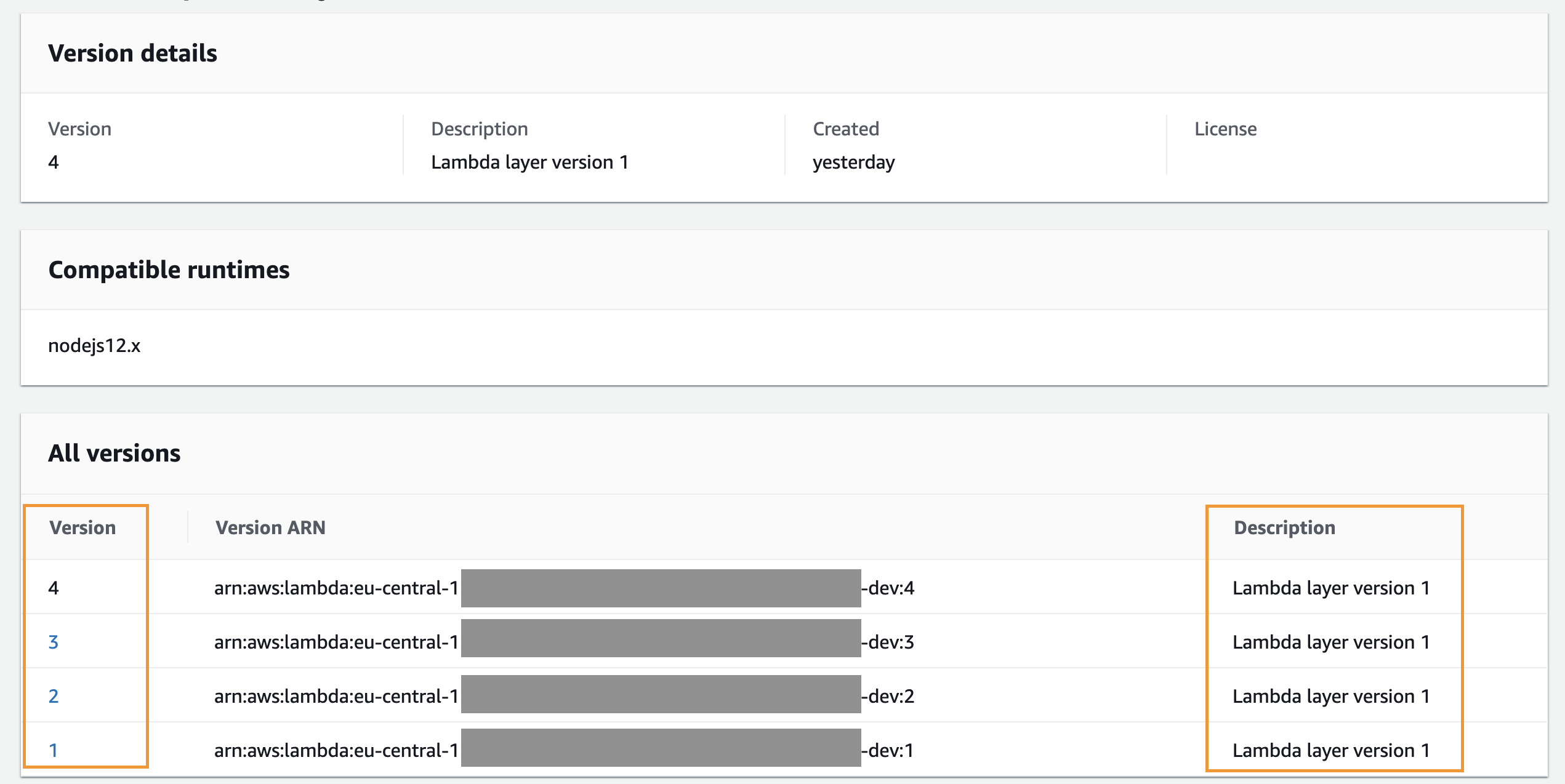1565x784 pixels.
Task: Click the description in version 4 row
Action: [1330, 588]
